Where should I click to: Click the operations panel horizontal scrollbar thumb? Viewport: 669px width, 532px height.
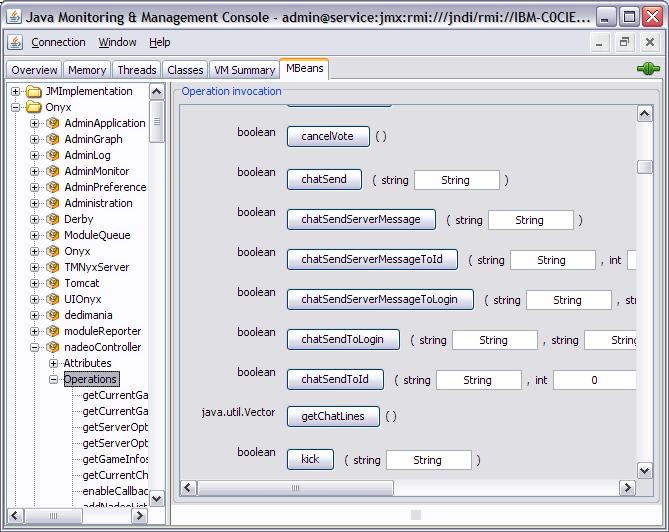295,488
